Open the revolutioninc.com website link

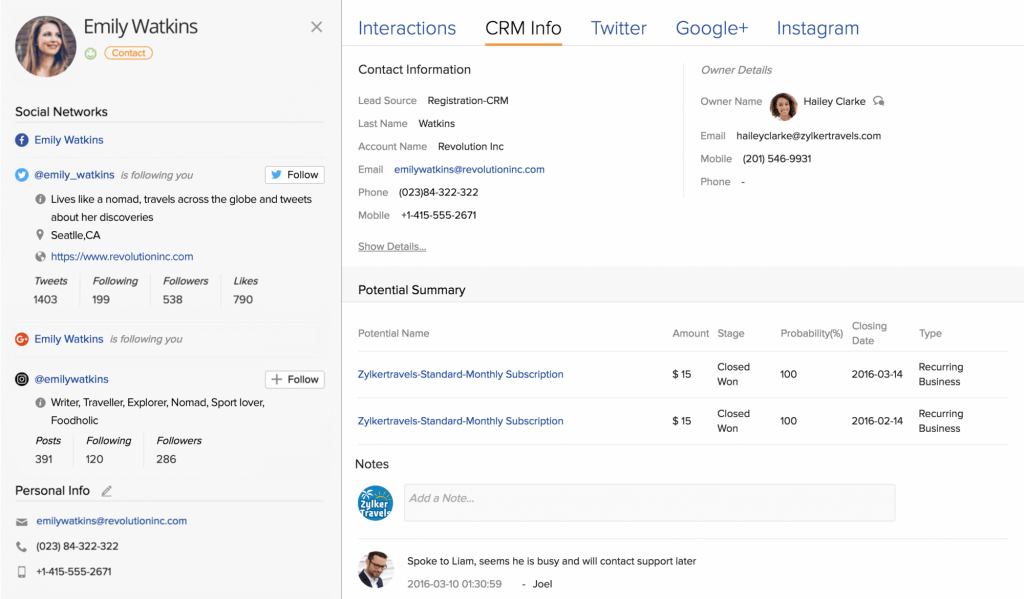(122, 257)
